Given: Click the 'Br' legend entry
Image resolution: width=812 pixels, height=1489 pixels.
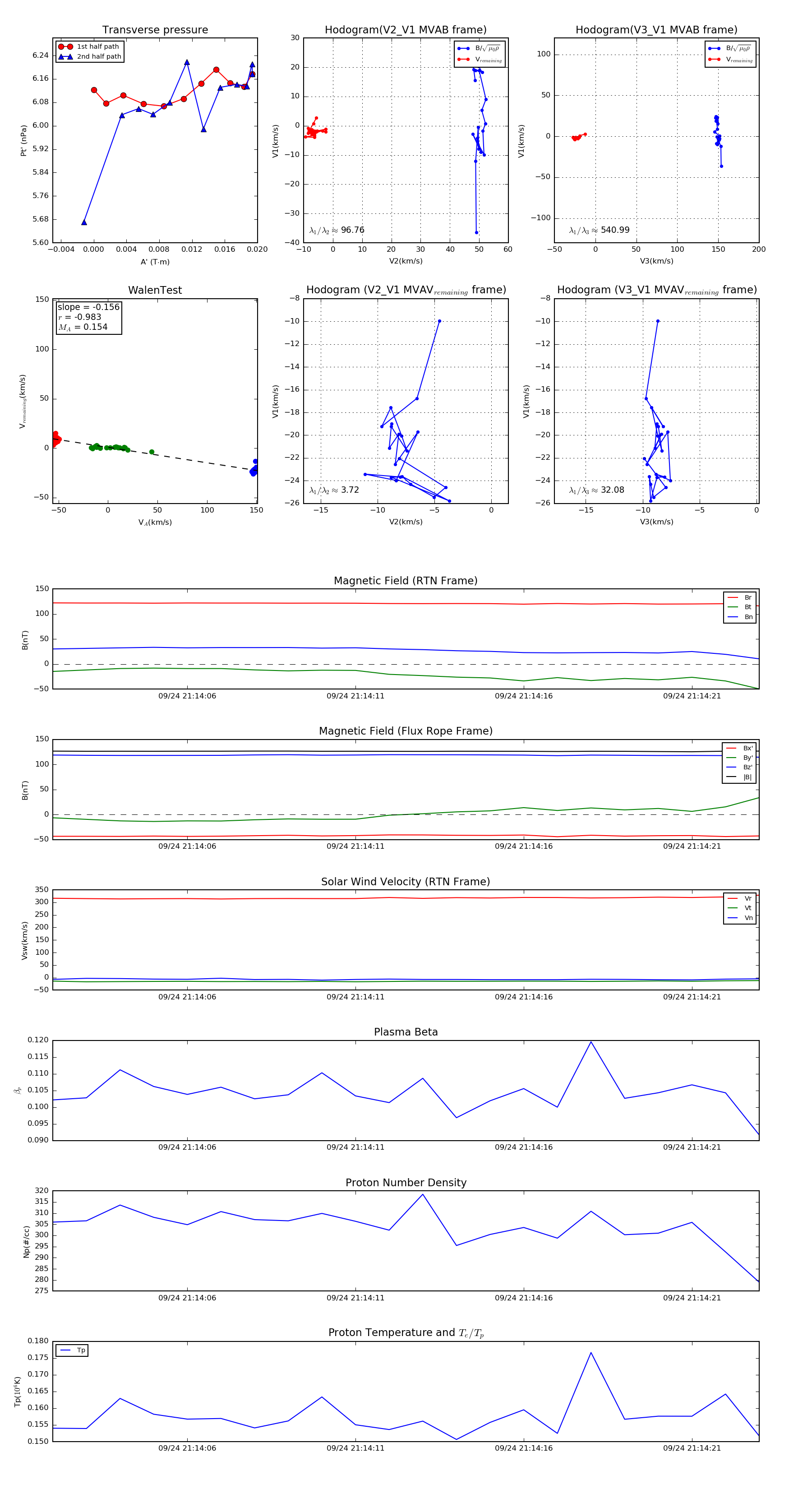Looking at the screenshot, I should coord(740,598).
